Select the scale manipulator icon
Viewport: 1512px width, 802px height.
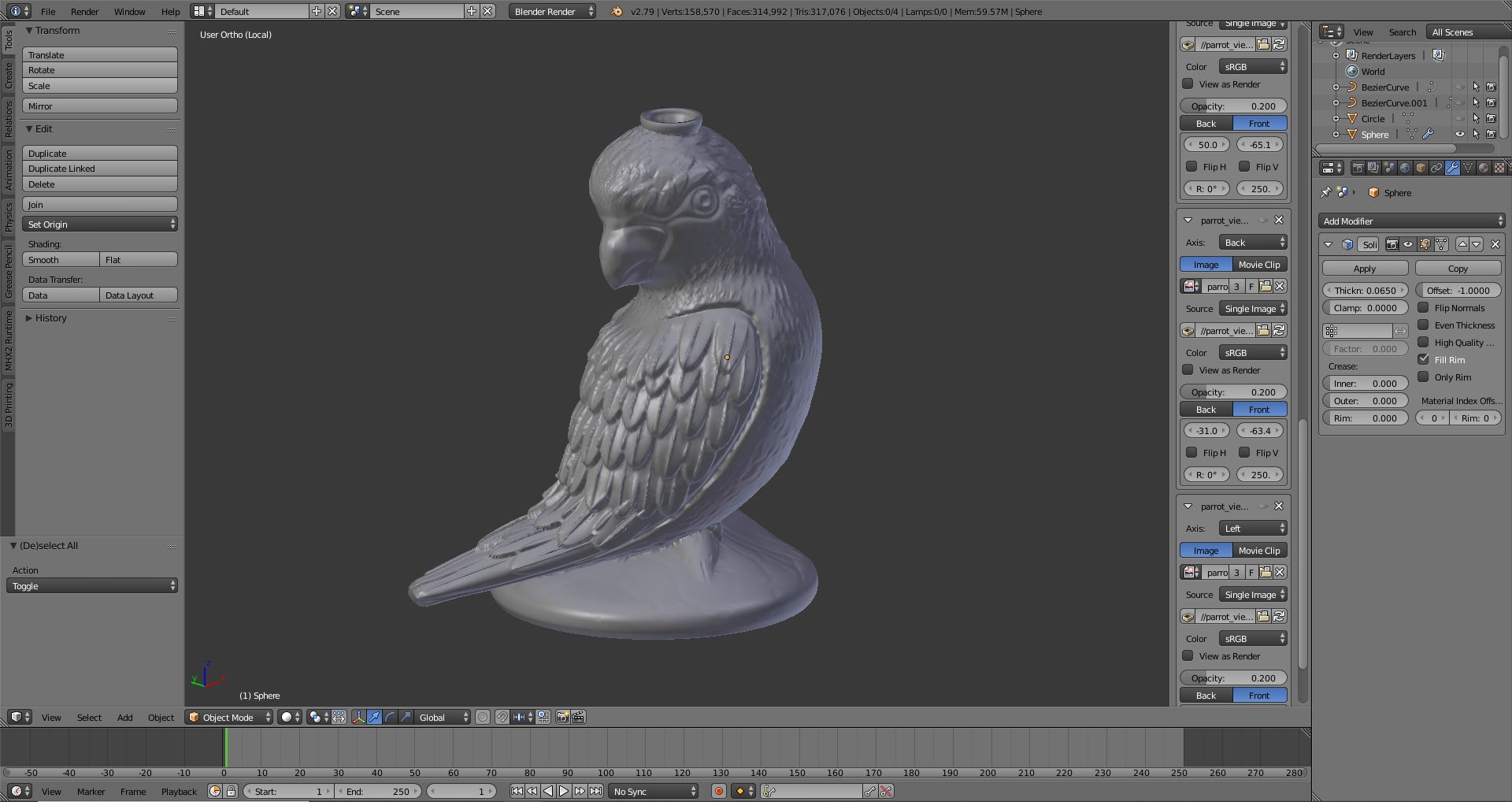pos(406,717)
